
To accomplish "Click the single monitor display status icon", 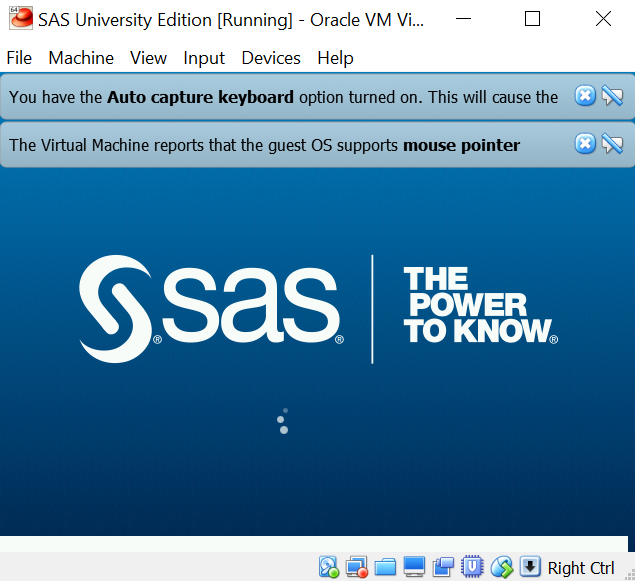I will coord(415,568).
